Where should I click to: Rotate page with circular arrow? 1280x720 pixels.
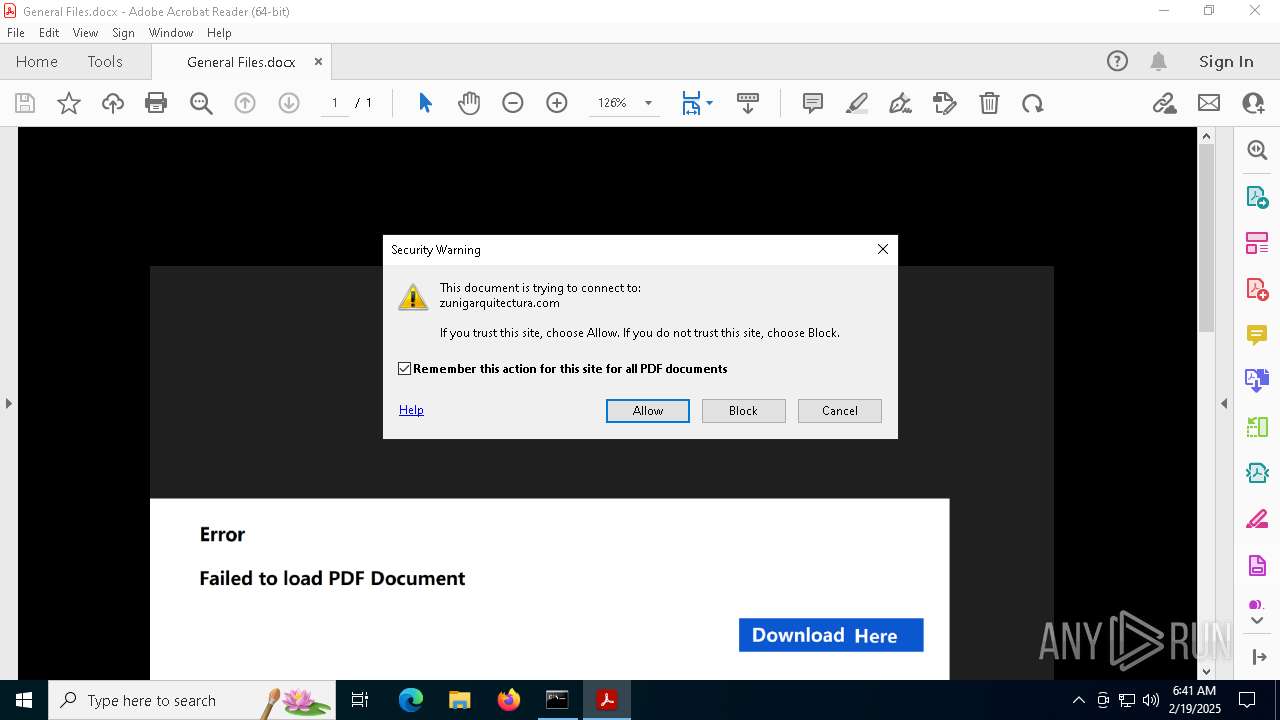(x=1033, y=103)
